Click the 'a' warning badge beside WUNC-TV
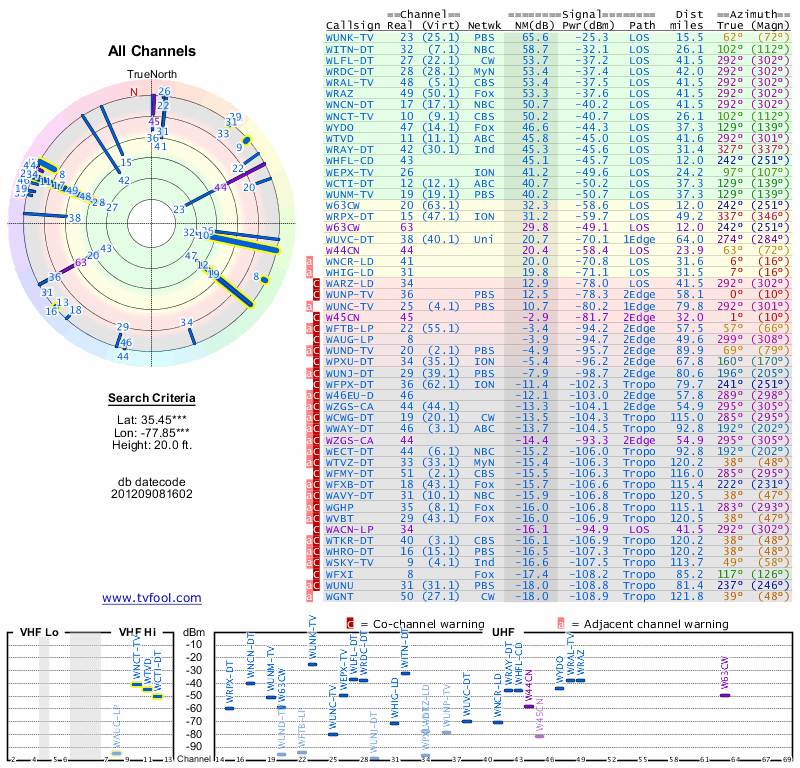 click(309, 306)
